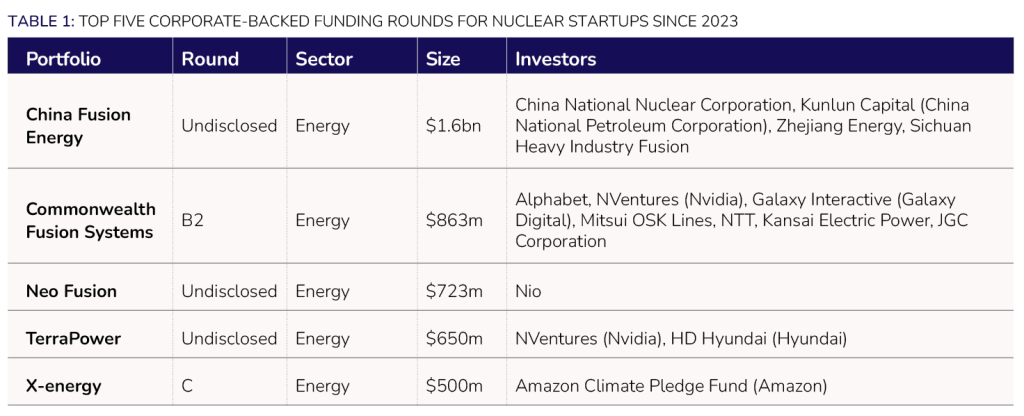1024x416 pixels.
Task: Select the Commonwealth Fusion Systems cell
Action: (90, 220)
